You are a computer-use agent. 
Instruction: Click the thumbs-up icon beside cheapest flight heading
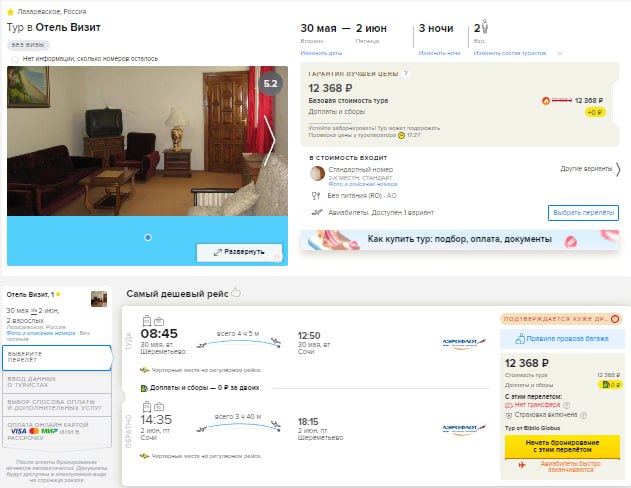pos(236,292)
